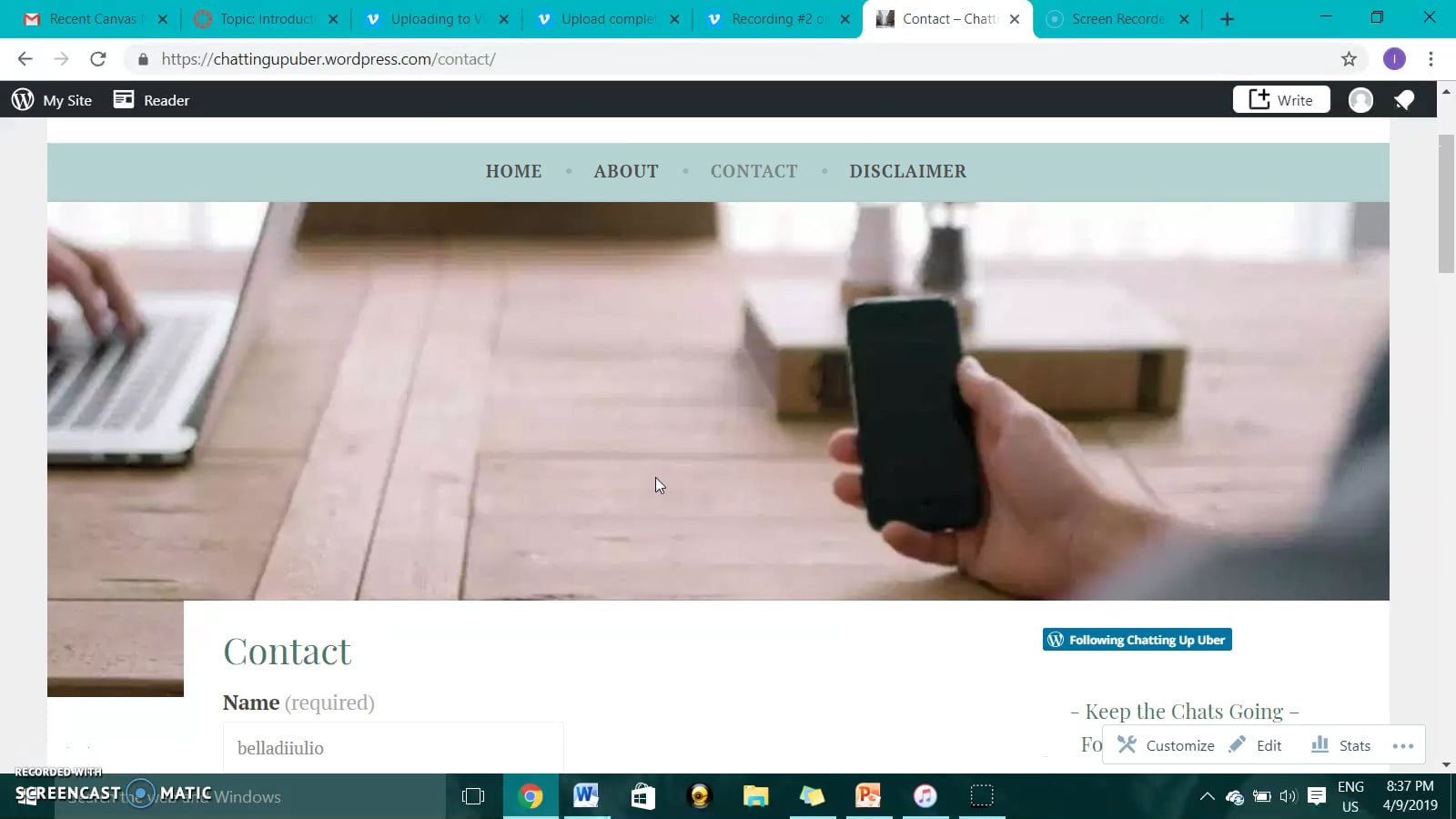Screen dimensions: 1456x819
Task: Click the Write new post button
Action: point(1281,99)
